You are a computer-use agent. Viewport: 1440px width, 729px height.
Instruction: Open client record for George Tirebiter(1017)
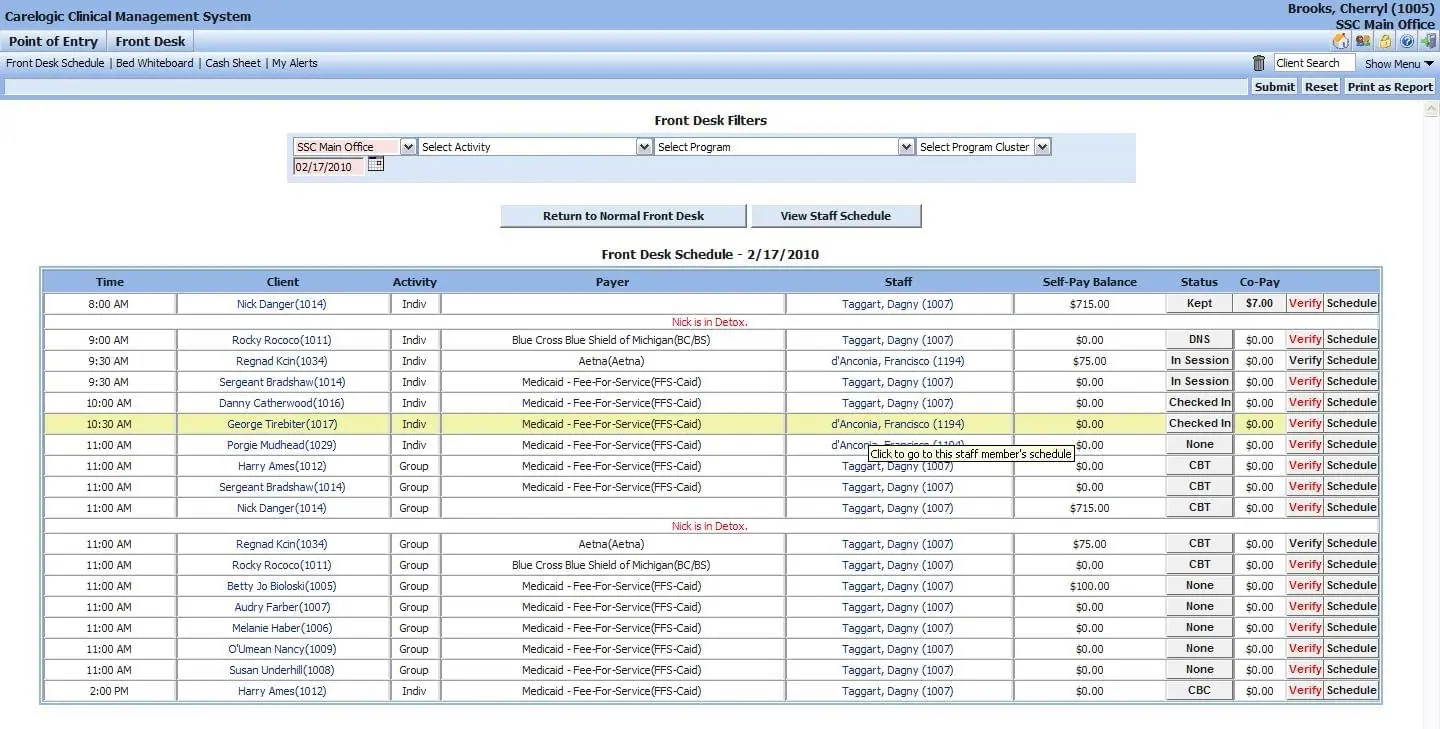[x=282, y=423]
